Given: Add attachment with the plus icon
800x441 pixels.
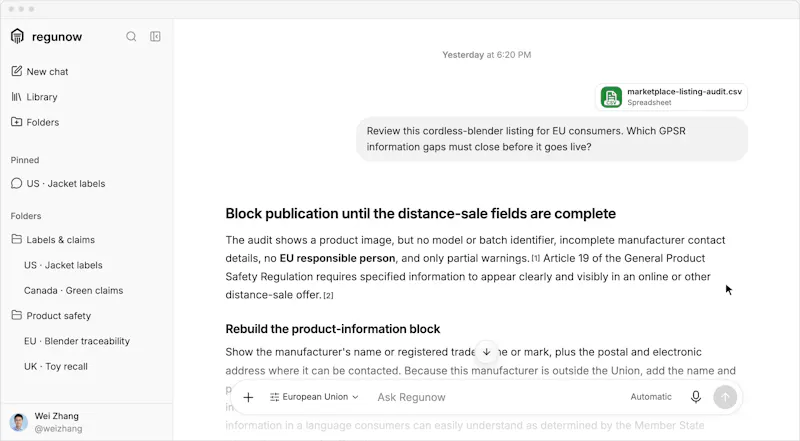Looking at the screenshot, I should pyautogui.click(x=248, y=397).
